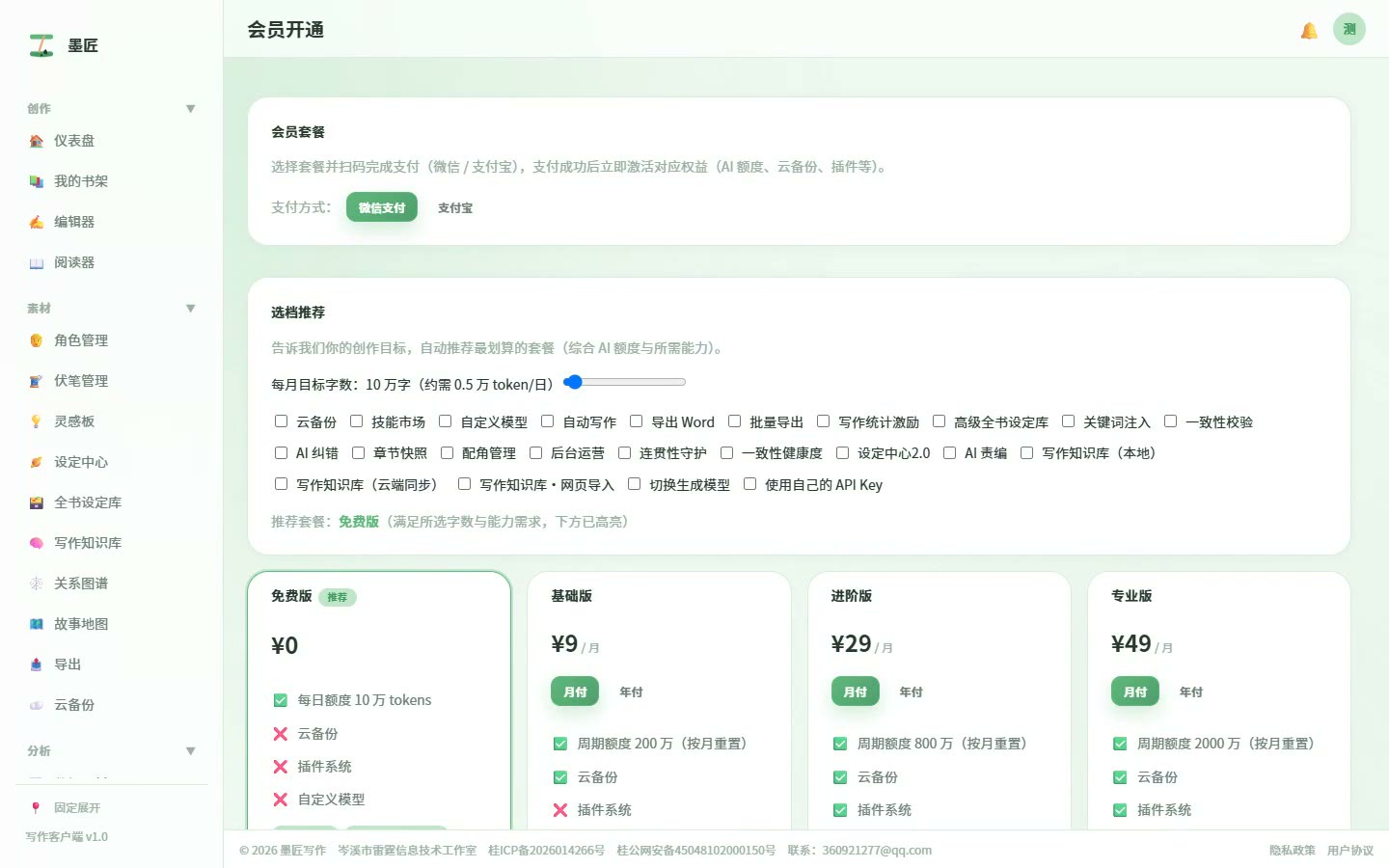Switch payment method to 支付宝

[x=455, y=207]
